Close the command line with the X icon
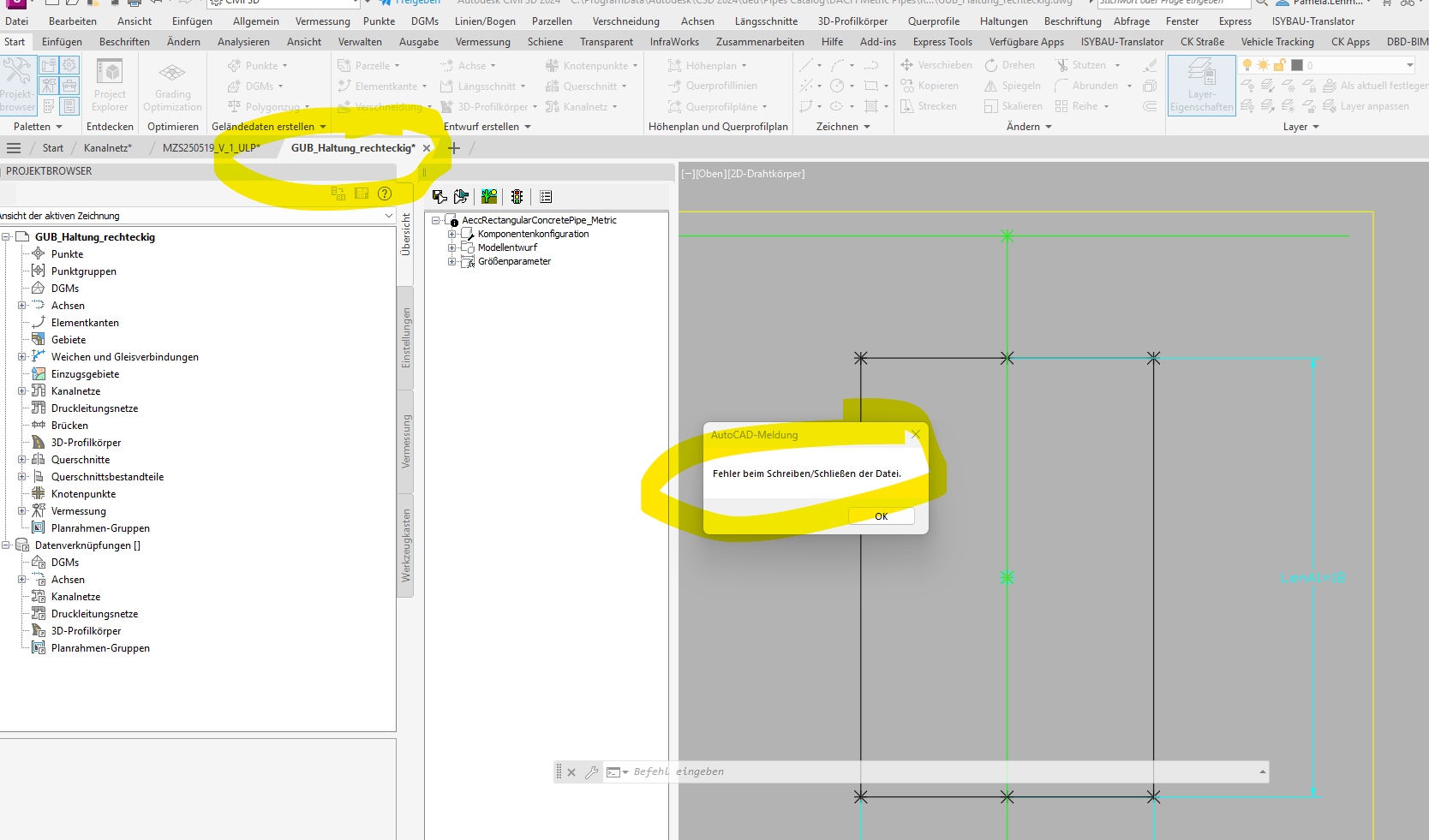 (571, 772)
